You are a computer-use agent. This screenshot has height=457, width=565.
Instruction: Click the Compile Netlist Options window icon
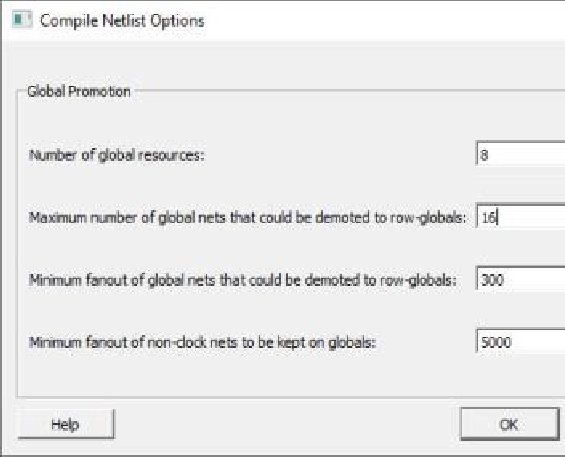22,19
